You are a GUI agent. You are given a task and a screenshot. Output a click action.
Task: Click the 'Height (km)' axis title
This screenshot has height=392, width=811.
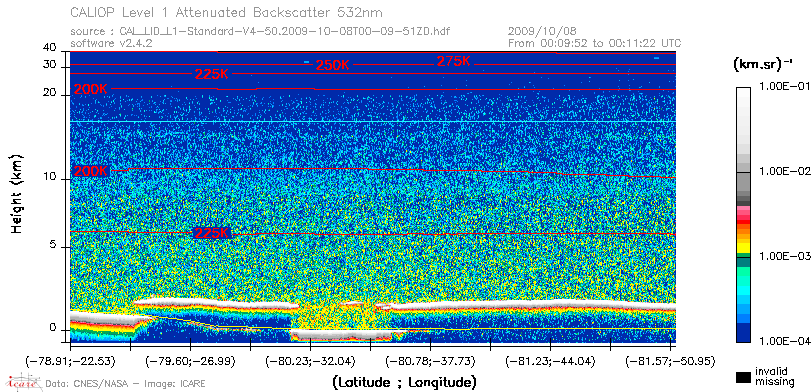tap(17, 193)
